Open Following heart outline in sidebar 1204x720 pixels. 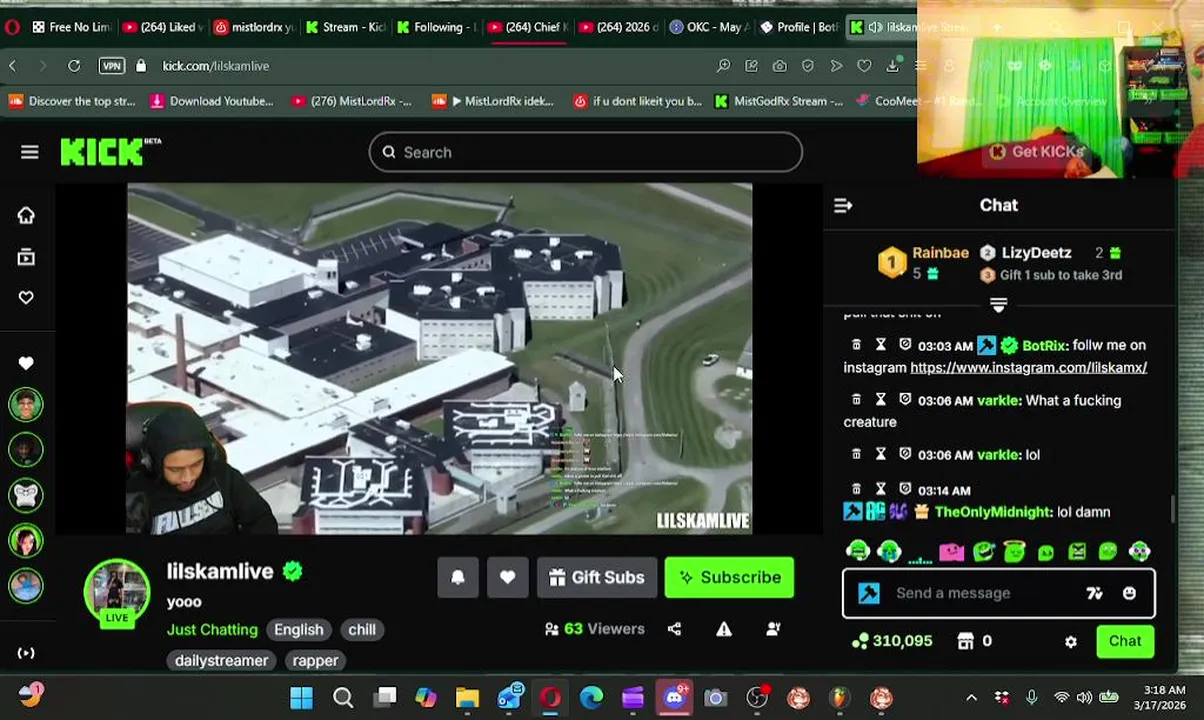pyautogui.click(x=26, y=297)
